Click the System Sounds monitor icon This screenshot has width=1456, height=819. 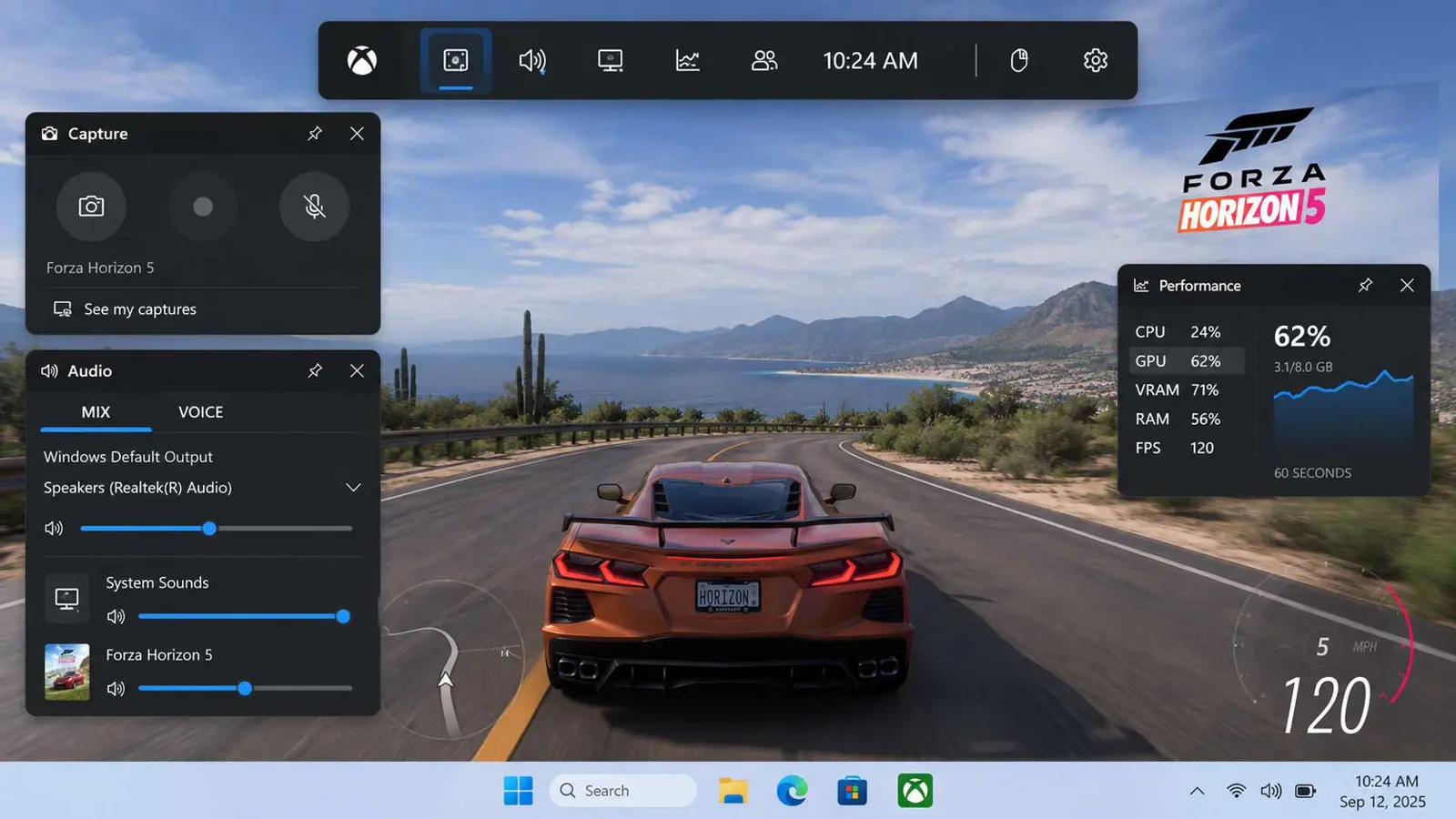[x=67, y=599]
